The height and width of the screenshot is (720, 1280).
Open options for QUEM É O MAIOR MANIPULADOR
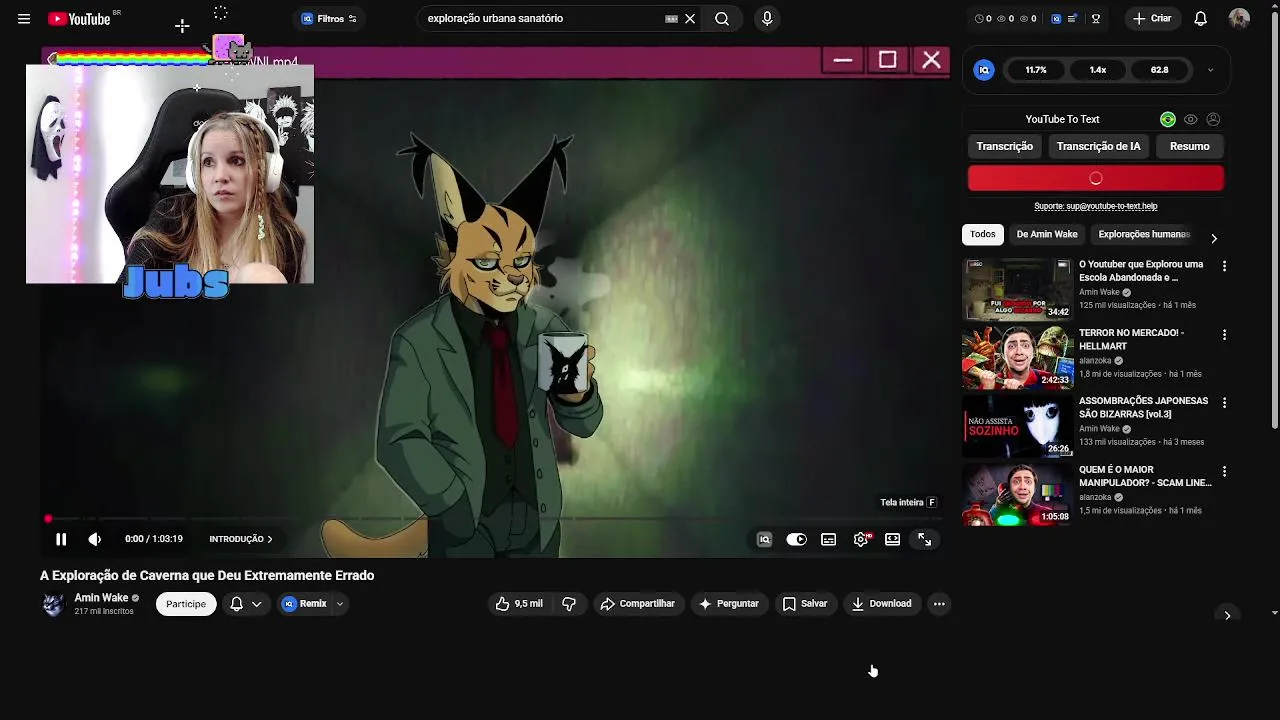tap(1224, 471)
